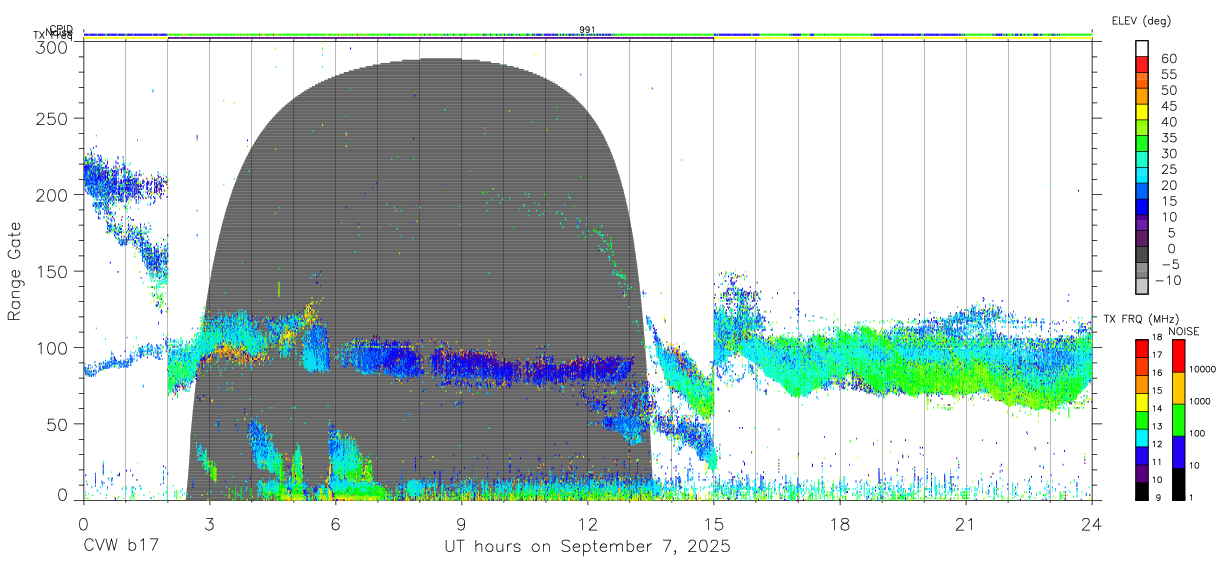Click the '45' label on ELEV colorbar
The width and height of the screenshot is (1228, 567).
coord(1169,106)
